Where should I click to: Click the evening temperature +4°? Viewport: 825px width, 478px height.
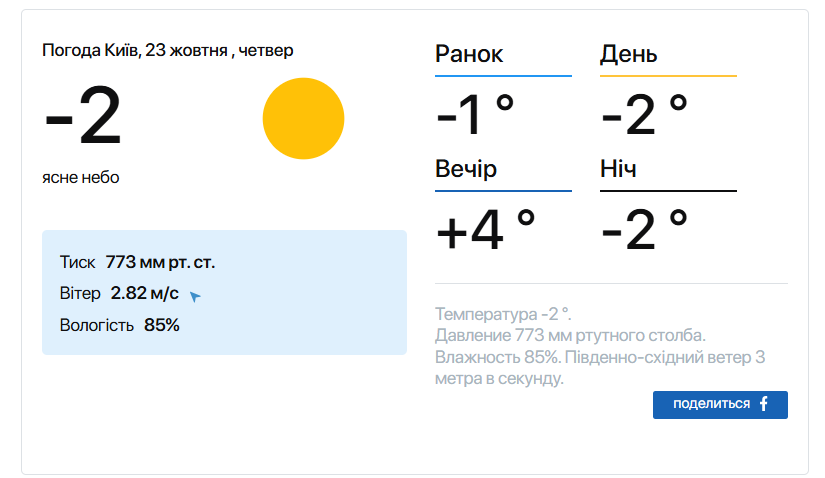coord(486,229)
